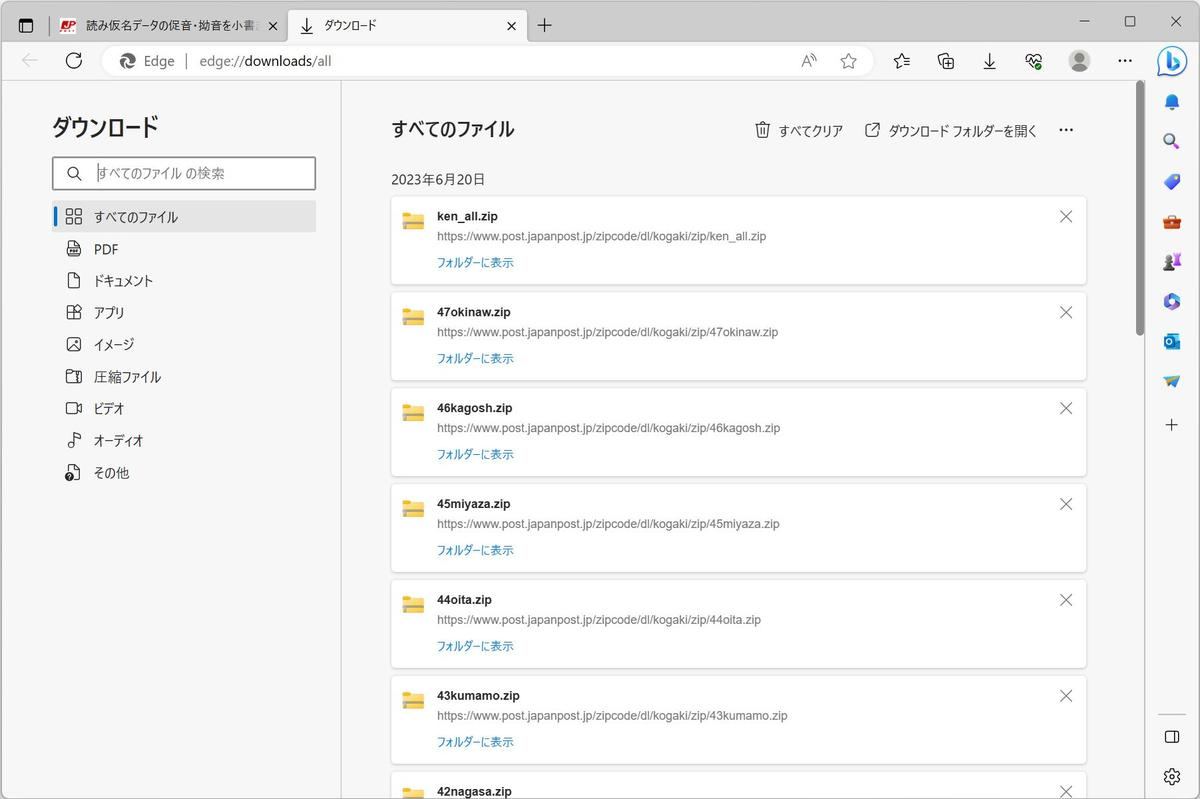The image size is (1200, 799).
Task: Close the 読み仮名データ tab
Action: (273, 26)
